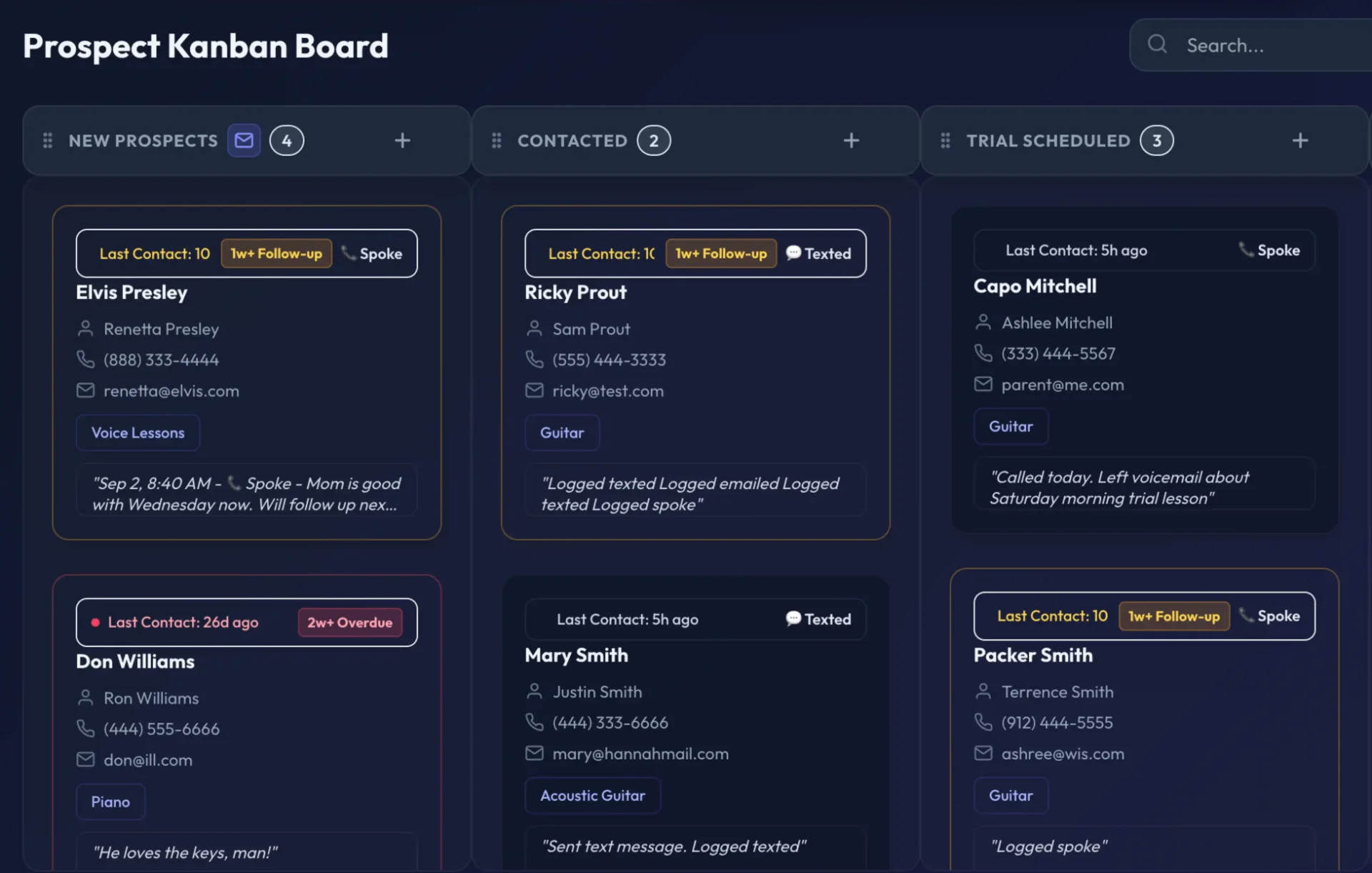This screenshot has width=1372, height=873.
Task: Click the envelope icon next to ricky@test.com
Action: coord(535,390)
